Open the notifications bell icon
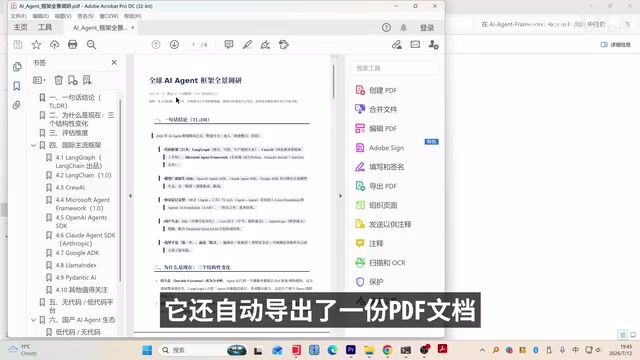Viewport: 640px width, 360px height. (x=403, y=27)
